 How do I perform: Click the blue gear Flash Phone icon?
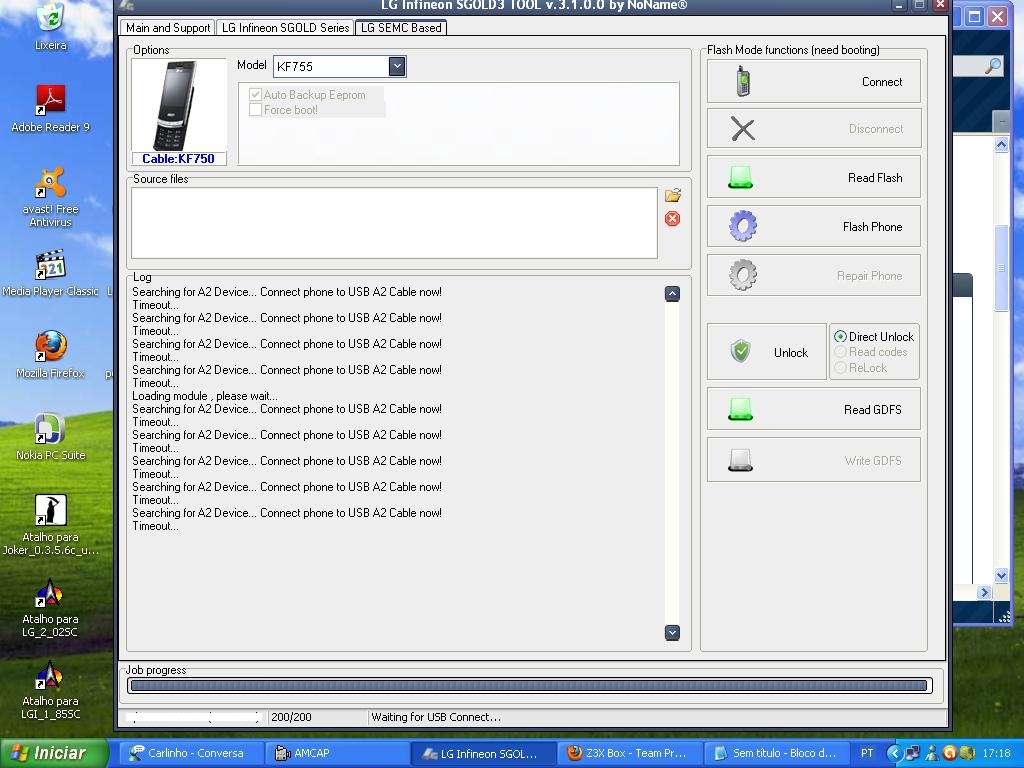pyautogui.click(x=743, y=226)
